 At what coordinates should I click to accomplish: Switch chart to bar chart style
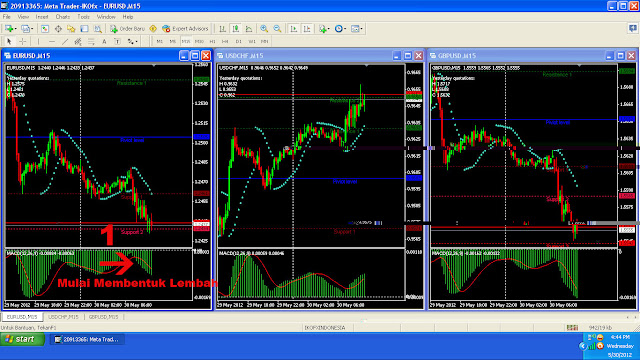pos(222,29)
